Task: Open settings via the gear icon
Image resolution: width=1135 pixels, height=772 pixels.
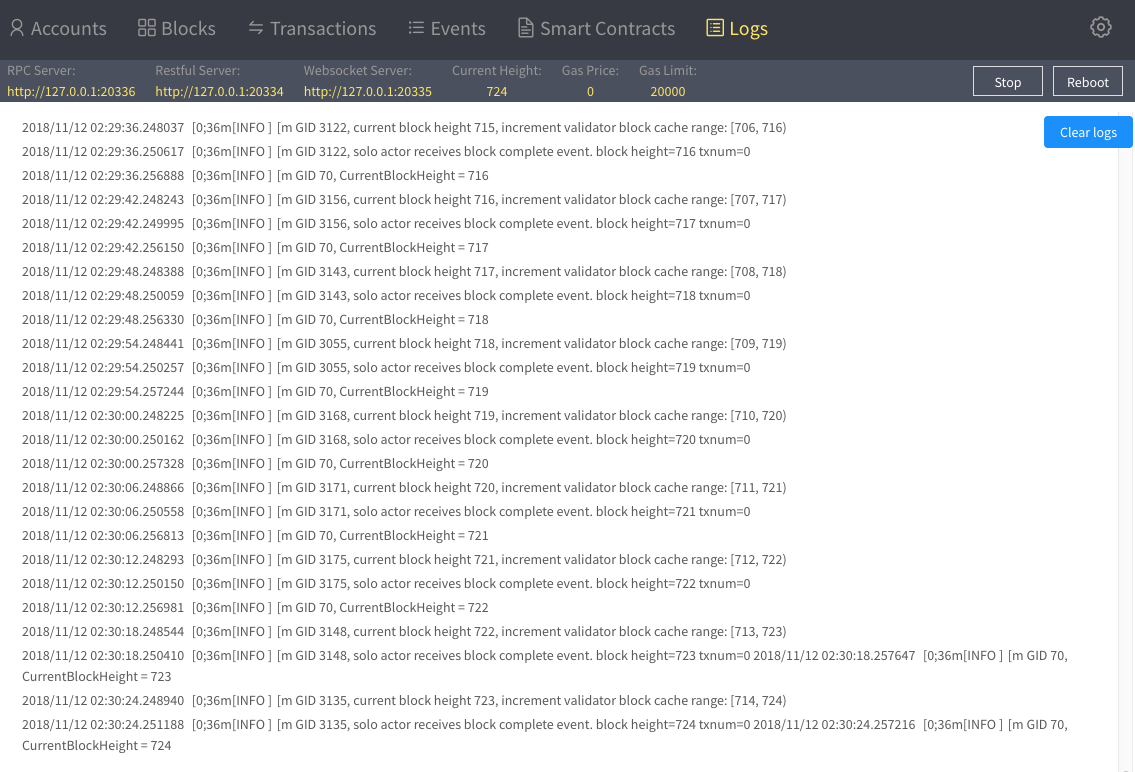Action: click(x=1101, y=27)
